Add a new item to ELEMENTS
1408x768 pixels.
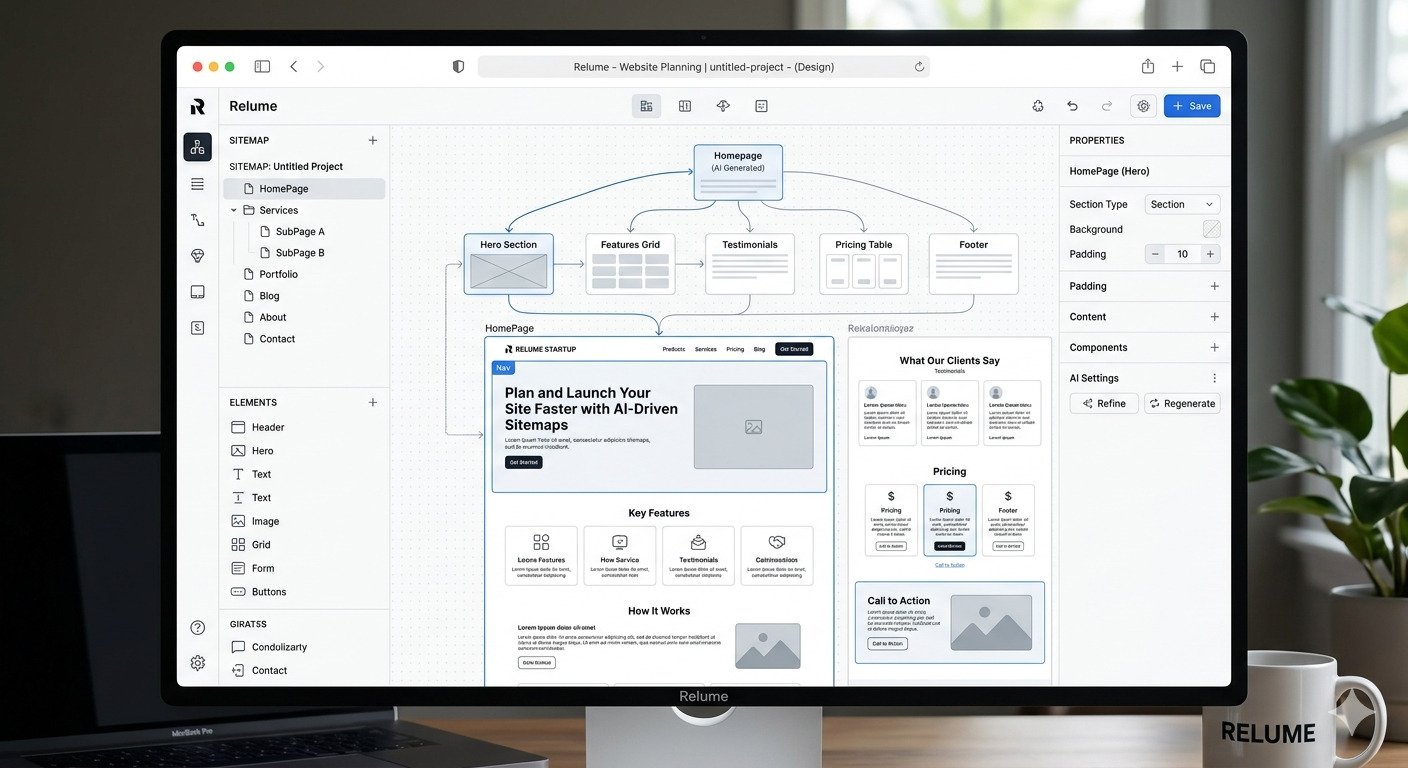pyautogui.click(x=373, y=402)
